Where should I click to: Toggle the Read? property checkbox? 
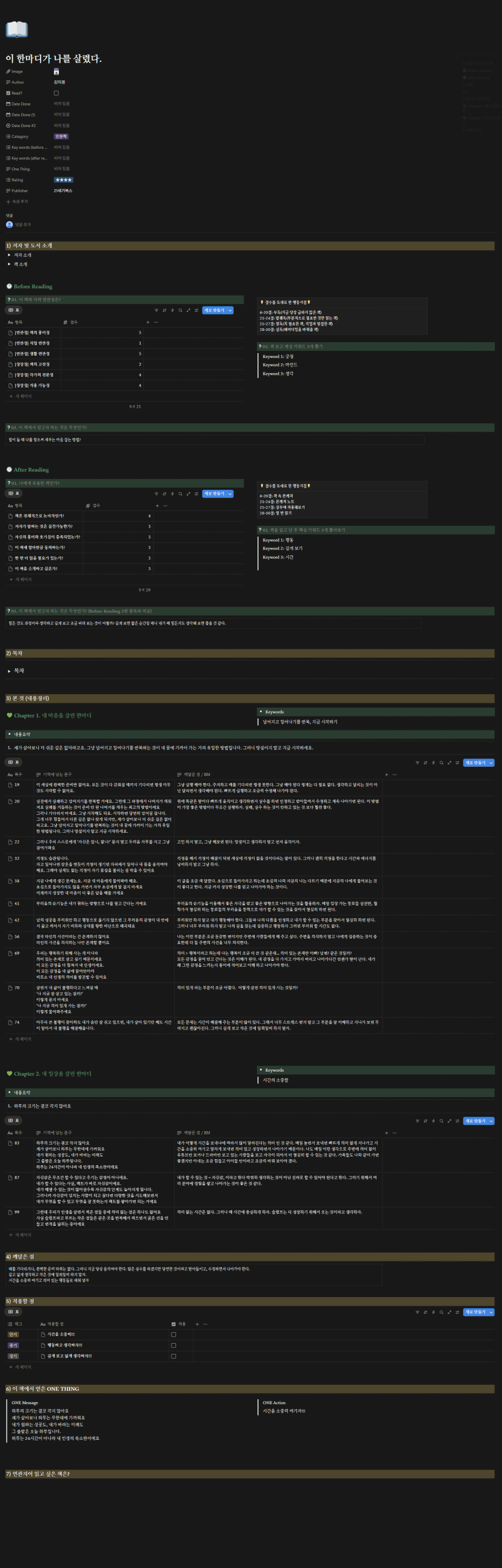(56, 93)
